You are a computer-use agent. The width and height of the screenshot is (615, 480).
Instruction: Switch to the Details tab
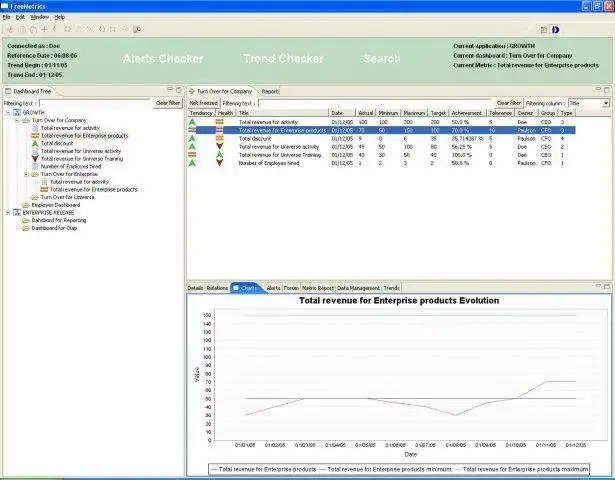[x=195, y=288]
